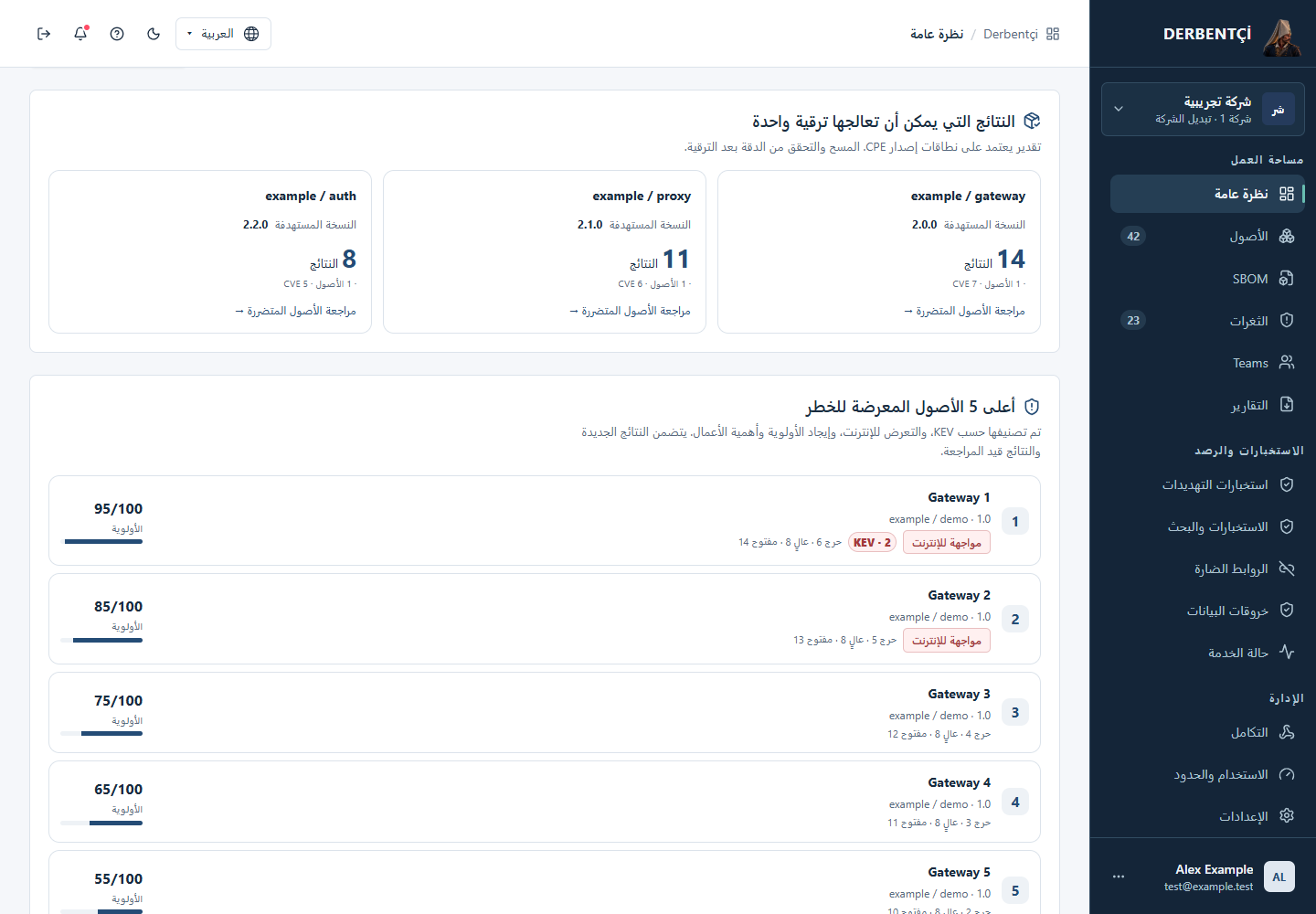Image resolution: width=1316 pixels, height=914 pixels.
Task: Open the user menu three dots
Action: pyautogui.click(x=1119, y=877)
